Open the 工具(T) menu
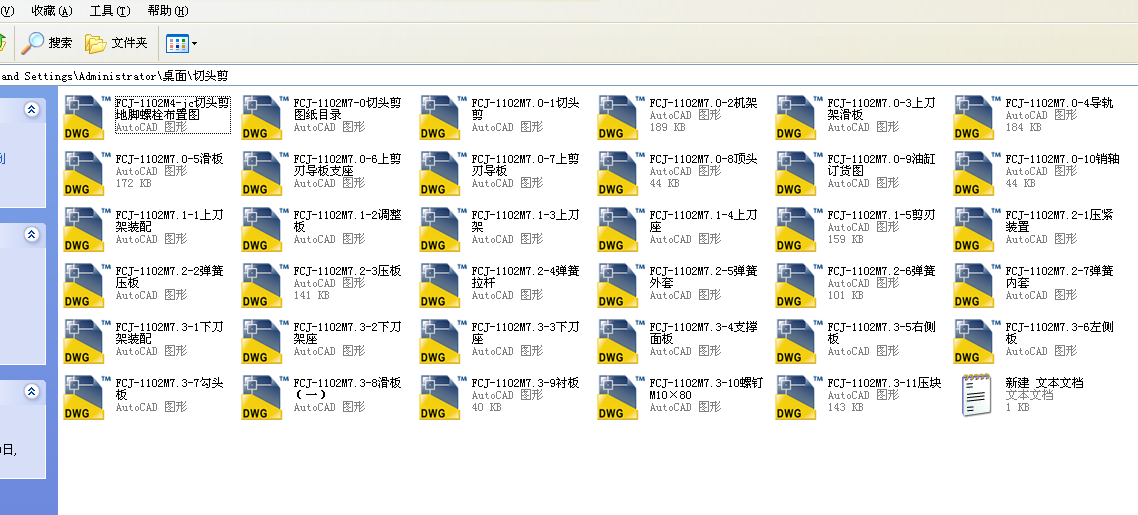This screenshot has height=515, width=1138. click(x=110, y=10)
